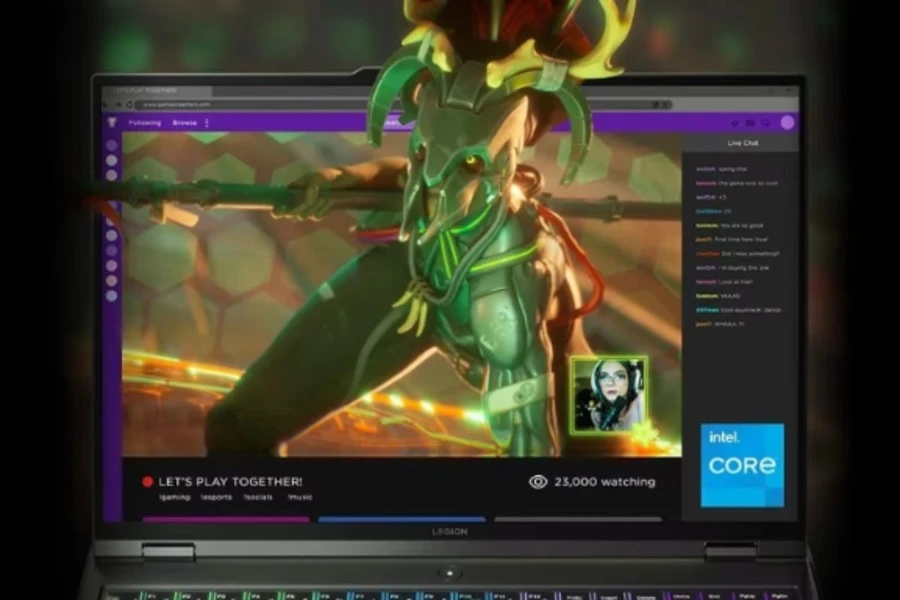Open the three-dot more options menu
Image resolution: width=900 pixels, height=600 pixels.
pyautogui.click(x=207, y=123)
